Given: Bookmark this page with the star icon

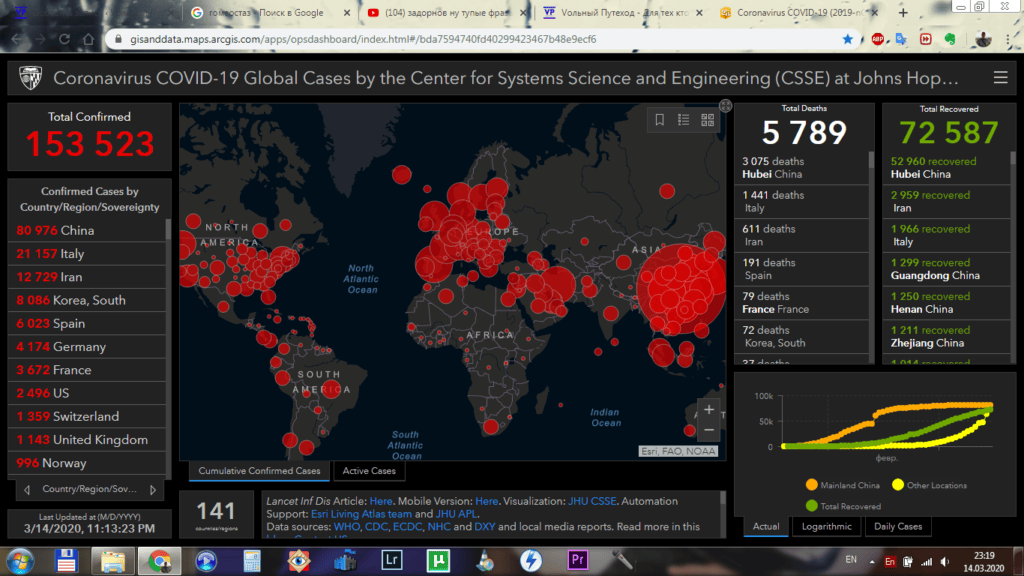Looking at the screenshot, I should [x=848, y=39].
